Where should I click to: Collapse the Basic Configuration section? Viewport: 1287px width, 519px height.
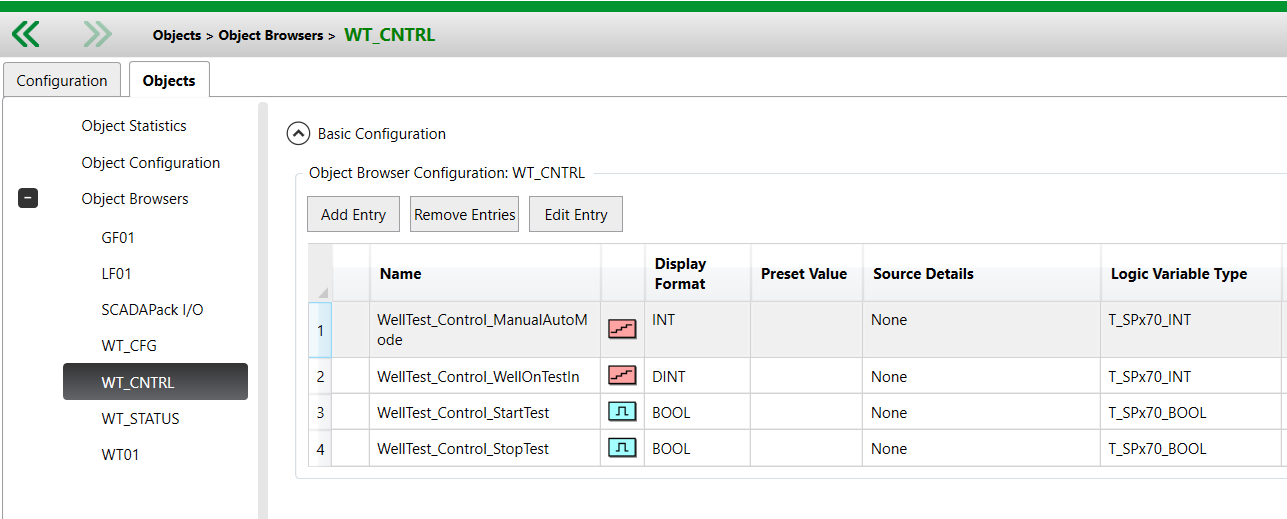click(298, 134)
